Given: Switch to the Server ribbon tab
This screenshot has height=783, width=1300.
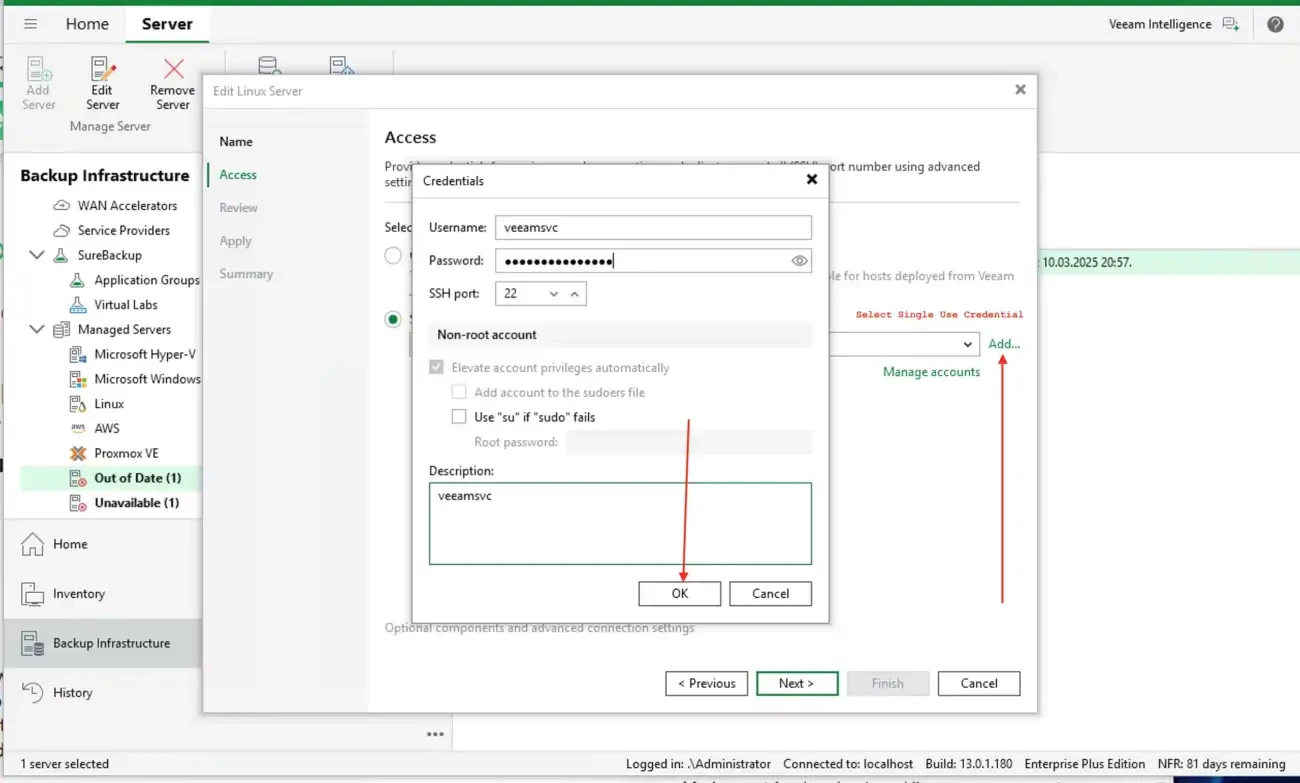Looking at the screenshot, I should coord(167,24).
